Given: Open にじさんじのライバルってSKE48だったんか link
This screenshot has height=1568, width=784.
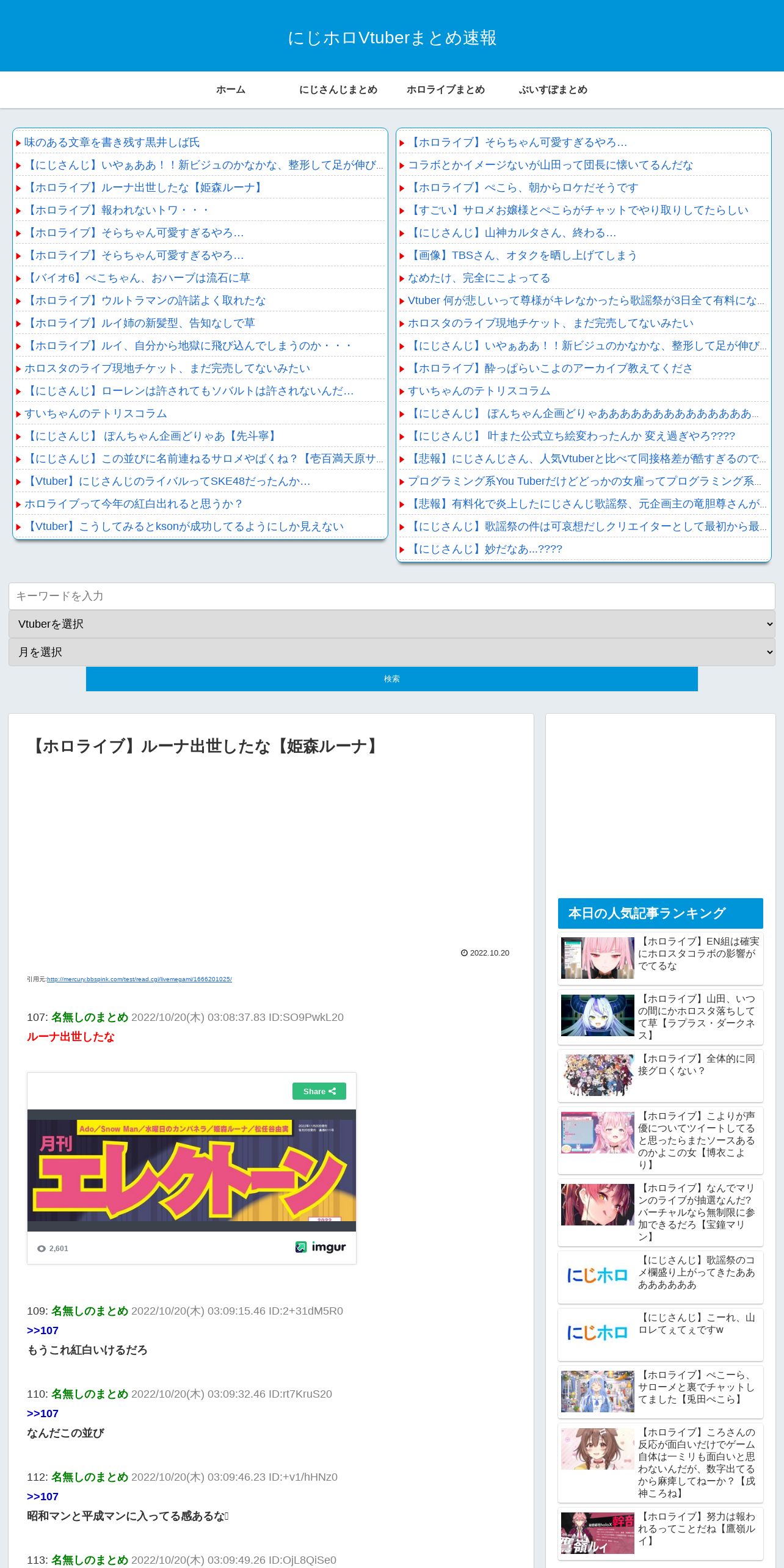Looking at the screenshot, I should tap(167, 481).
